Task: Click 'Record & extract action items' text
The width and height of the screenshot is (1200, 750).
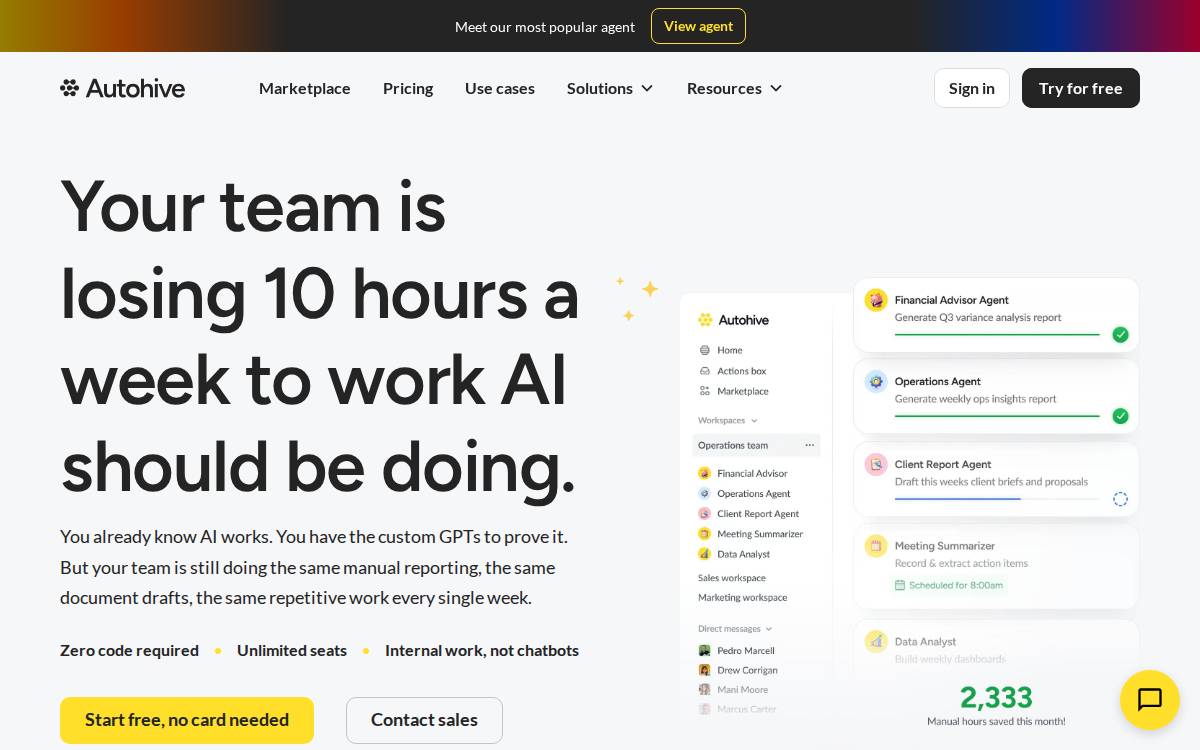Action: [961, 563]
